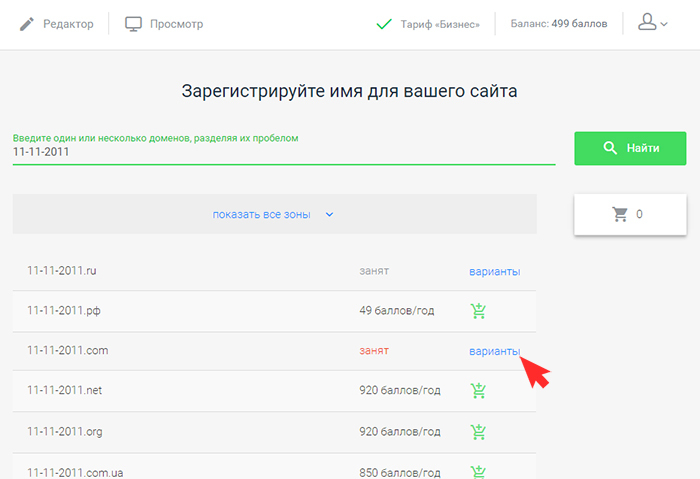
Task: Expand показать все зоны
Action: 261,215
